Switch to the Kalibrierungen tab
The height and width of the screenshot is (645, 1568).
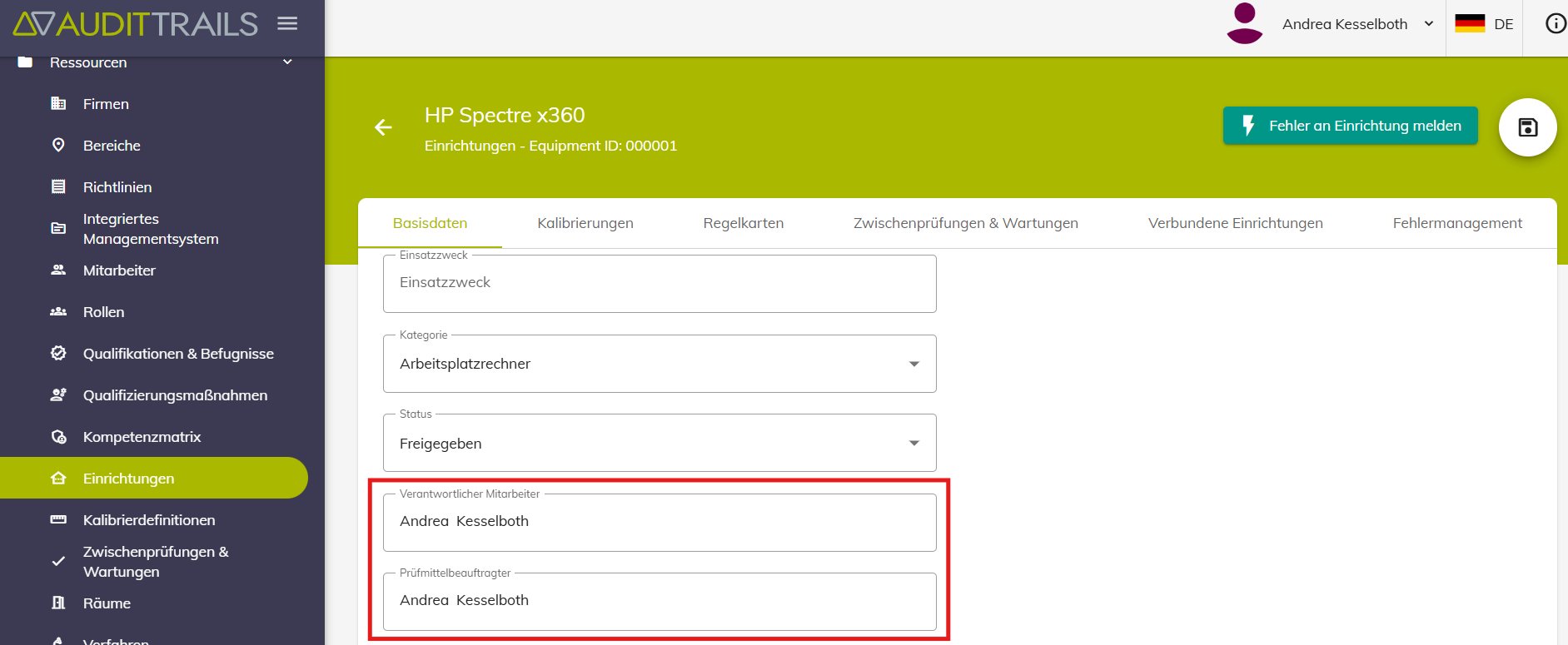pos(585,223)
